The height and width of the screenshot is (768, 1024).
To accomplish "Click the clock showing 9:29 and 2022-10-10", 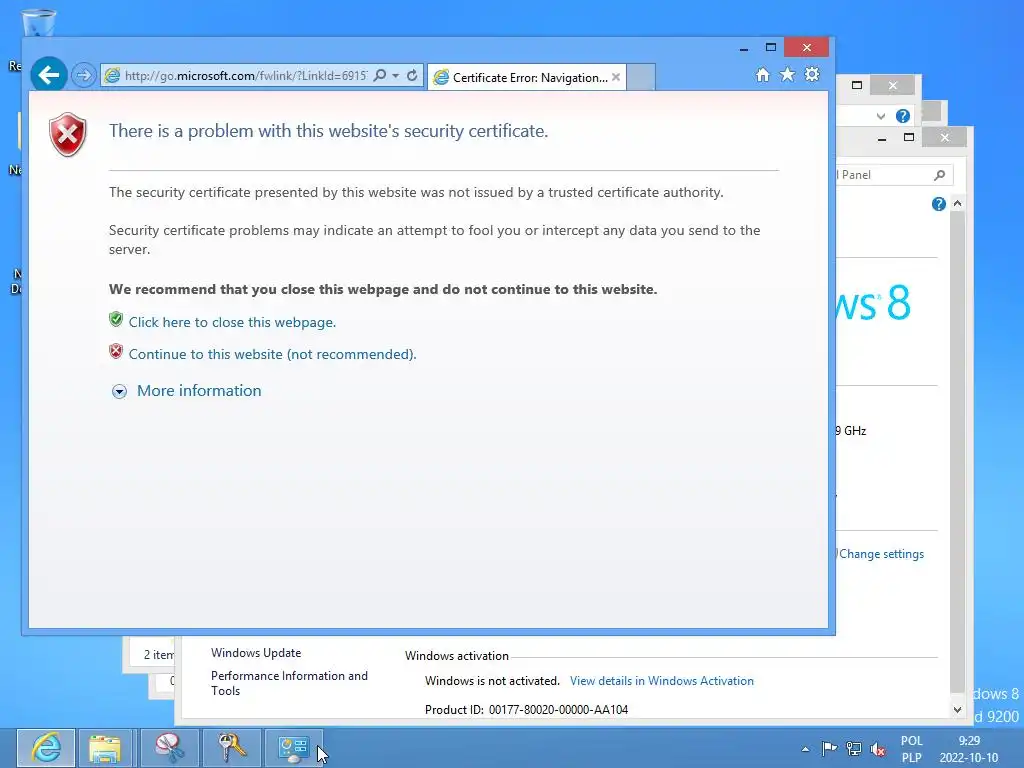I will coord(969,749).
